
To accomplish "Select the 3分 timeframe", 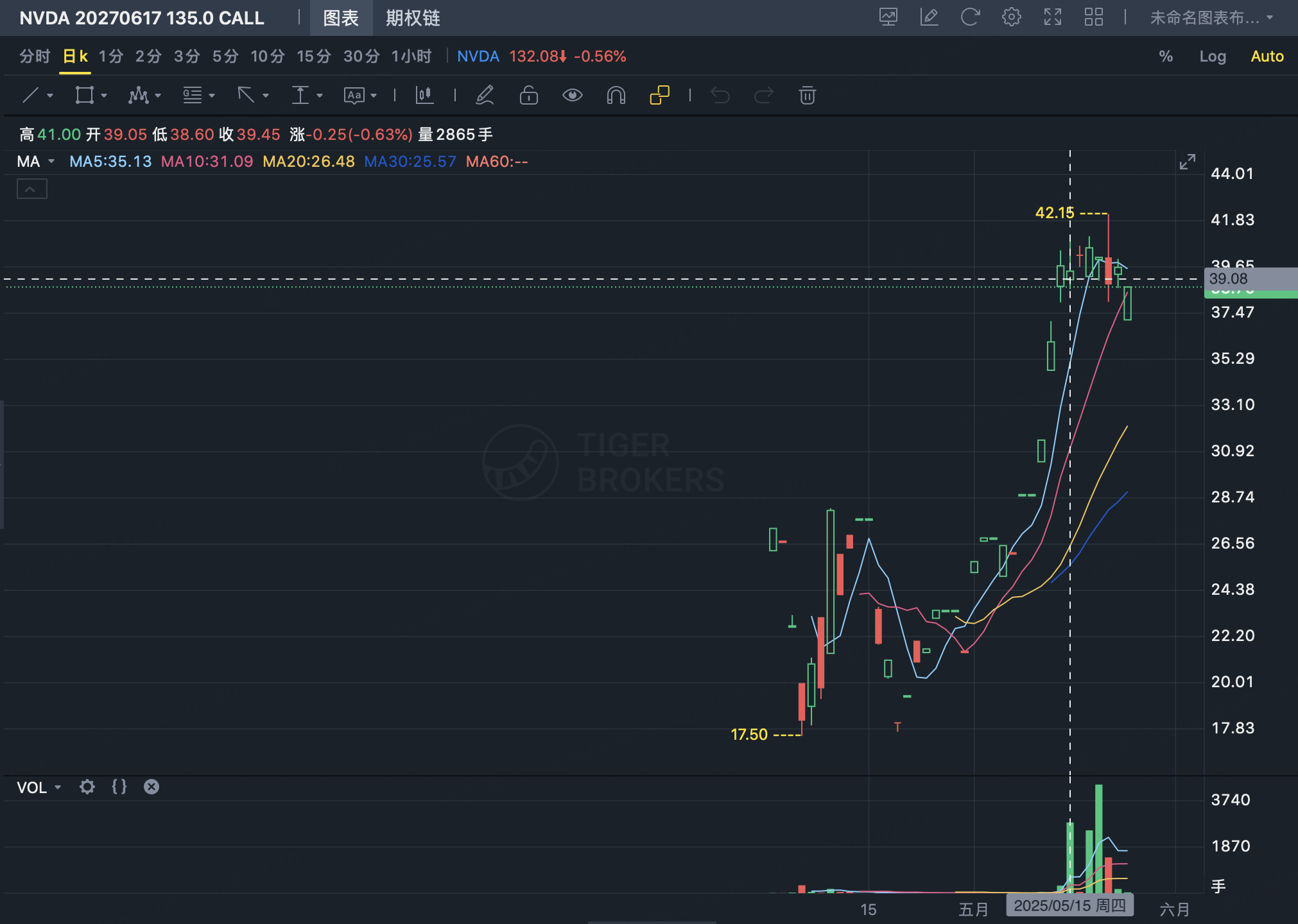I will pyautogui.click(x=187, y=56).
